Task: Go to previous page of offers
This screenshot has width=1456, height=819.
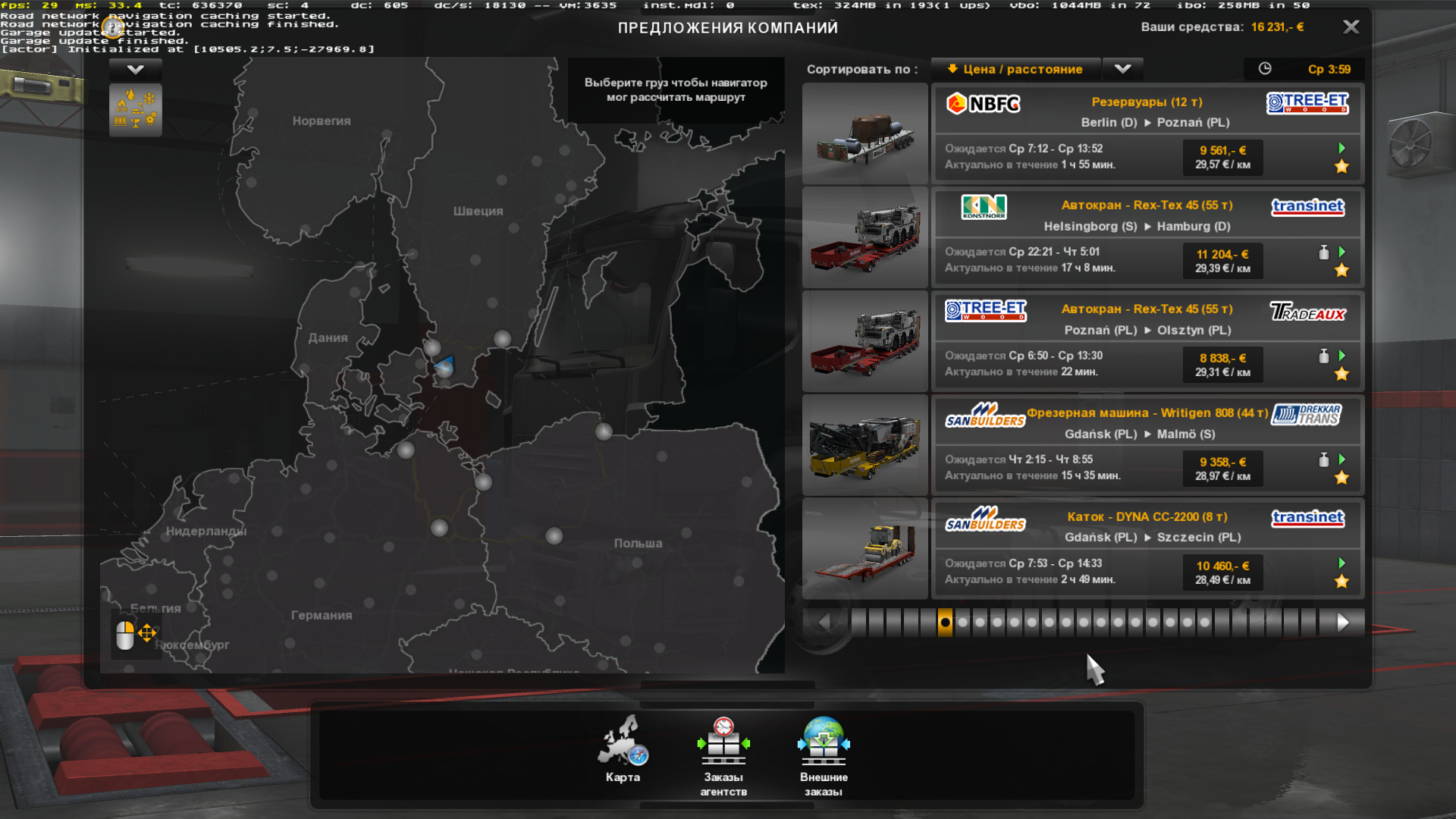Action: coord(824,623)
